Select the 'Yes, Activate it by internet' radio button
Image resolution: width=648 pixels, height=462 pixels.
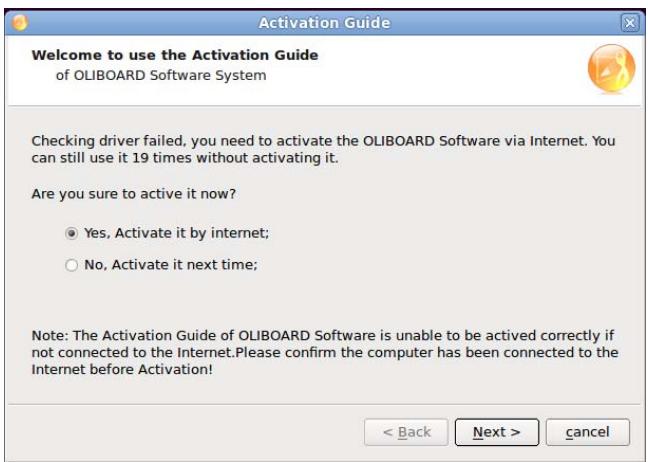click(68, 233)
